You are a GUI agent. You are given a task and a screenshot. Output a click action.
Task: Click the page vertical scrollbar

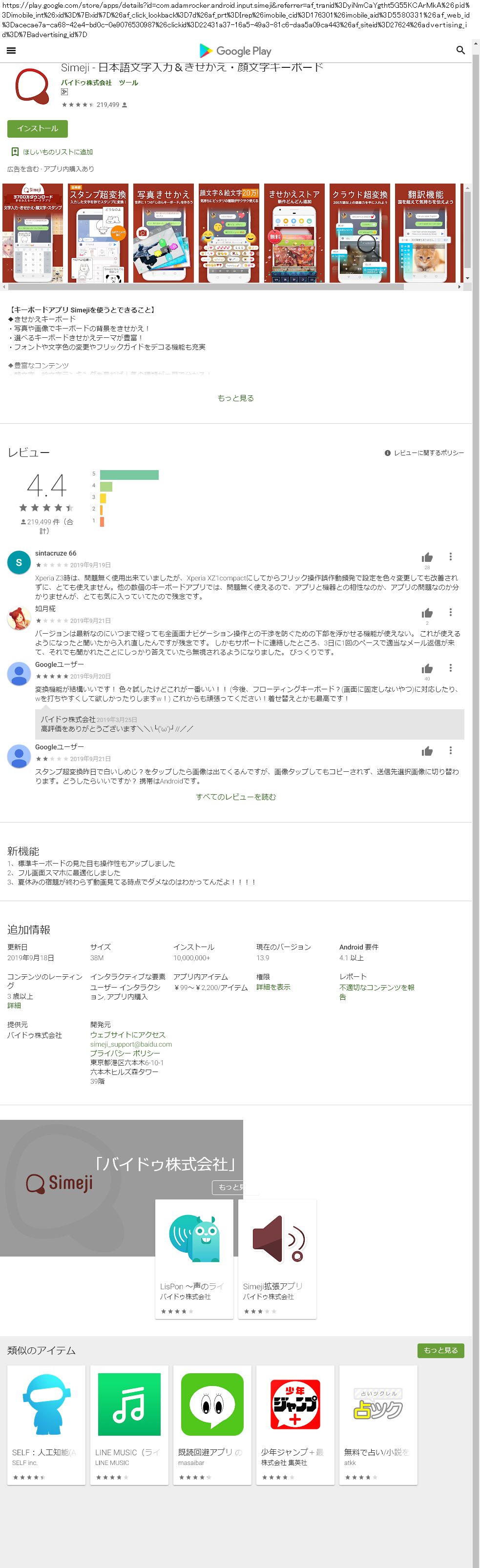tap(476, 804)
